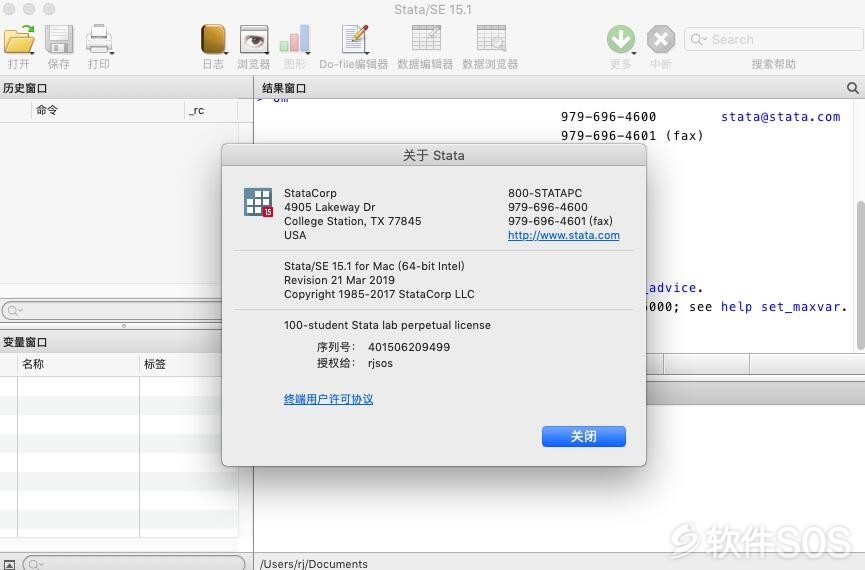Click the bottom-left status bar panel icon
Image resolution: width=865 pixels, height=570 pixels.
click(9, 564)
